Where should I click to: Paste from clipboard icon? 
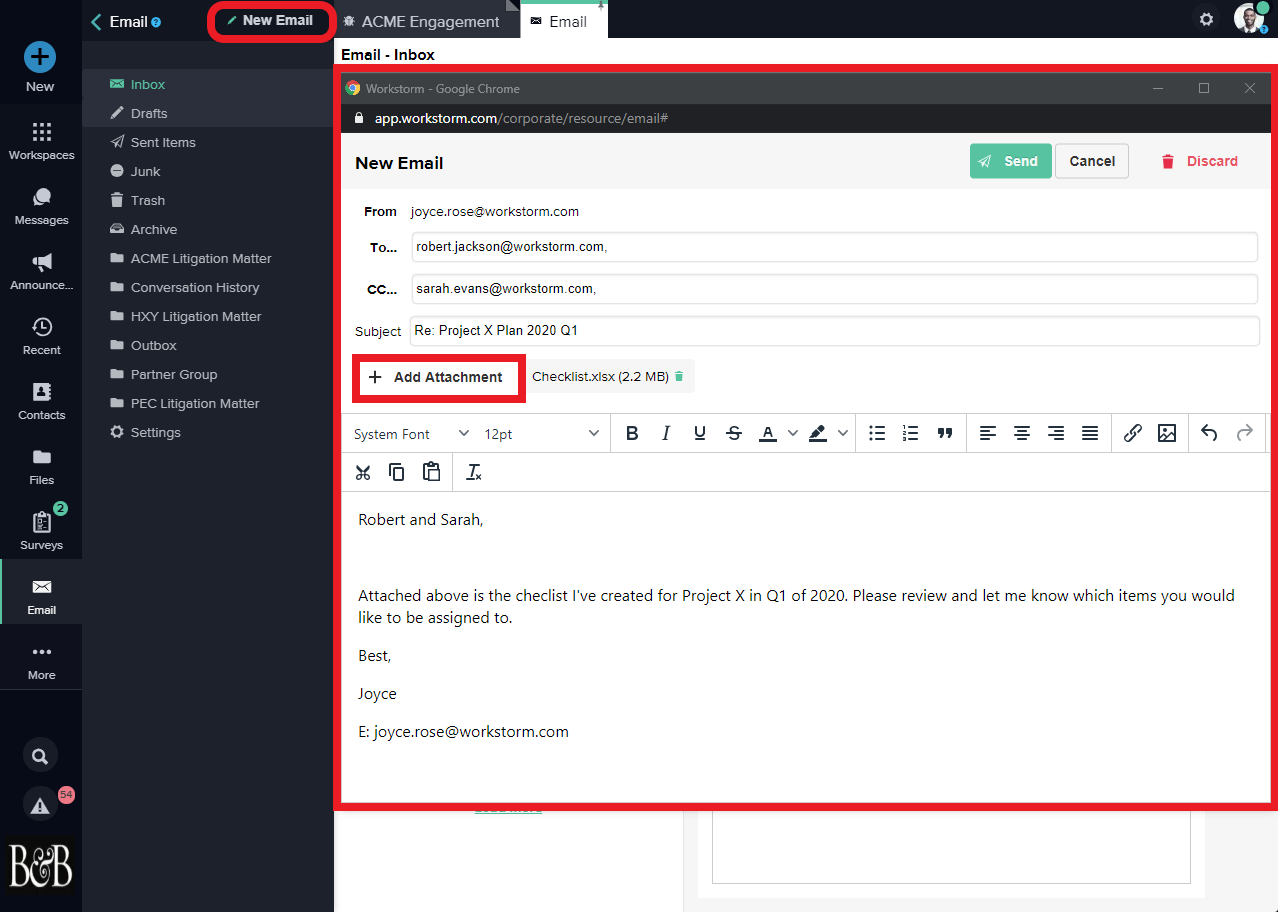point(431,472)
